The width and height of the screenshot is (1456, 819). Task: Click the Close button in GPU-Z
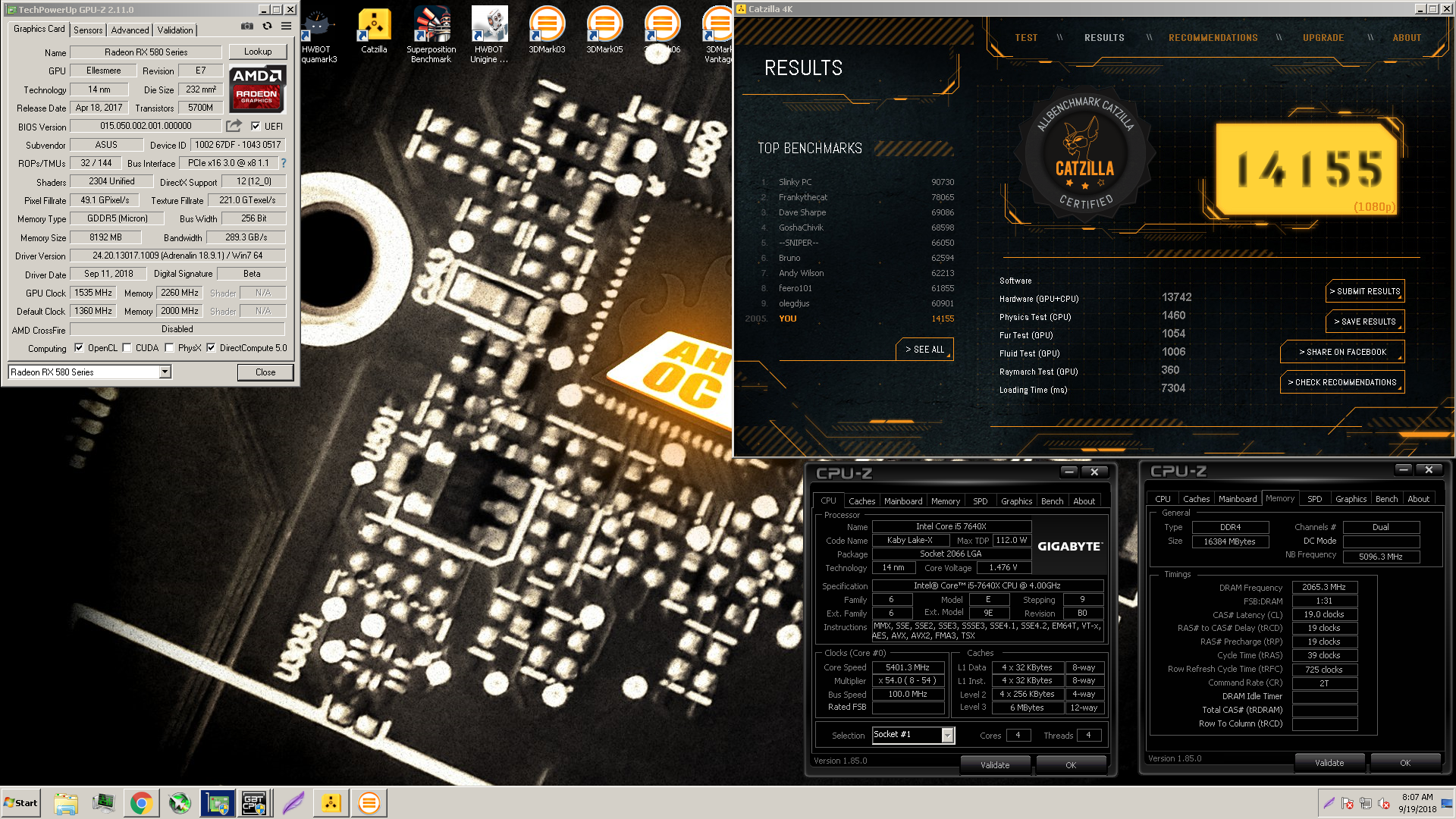265,372
